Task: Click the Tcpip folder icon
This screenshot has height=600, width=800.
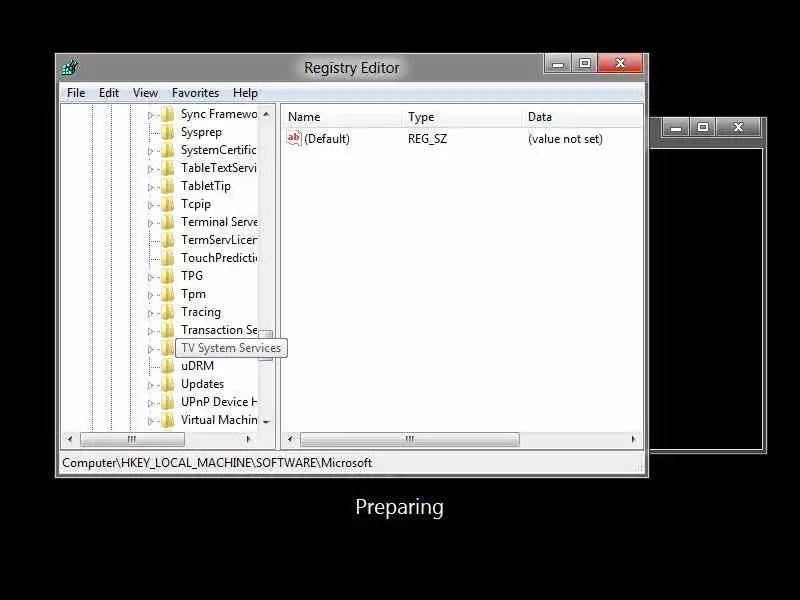Action: [x=167, y=204]
